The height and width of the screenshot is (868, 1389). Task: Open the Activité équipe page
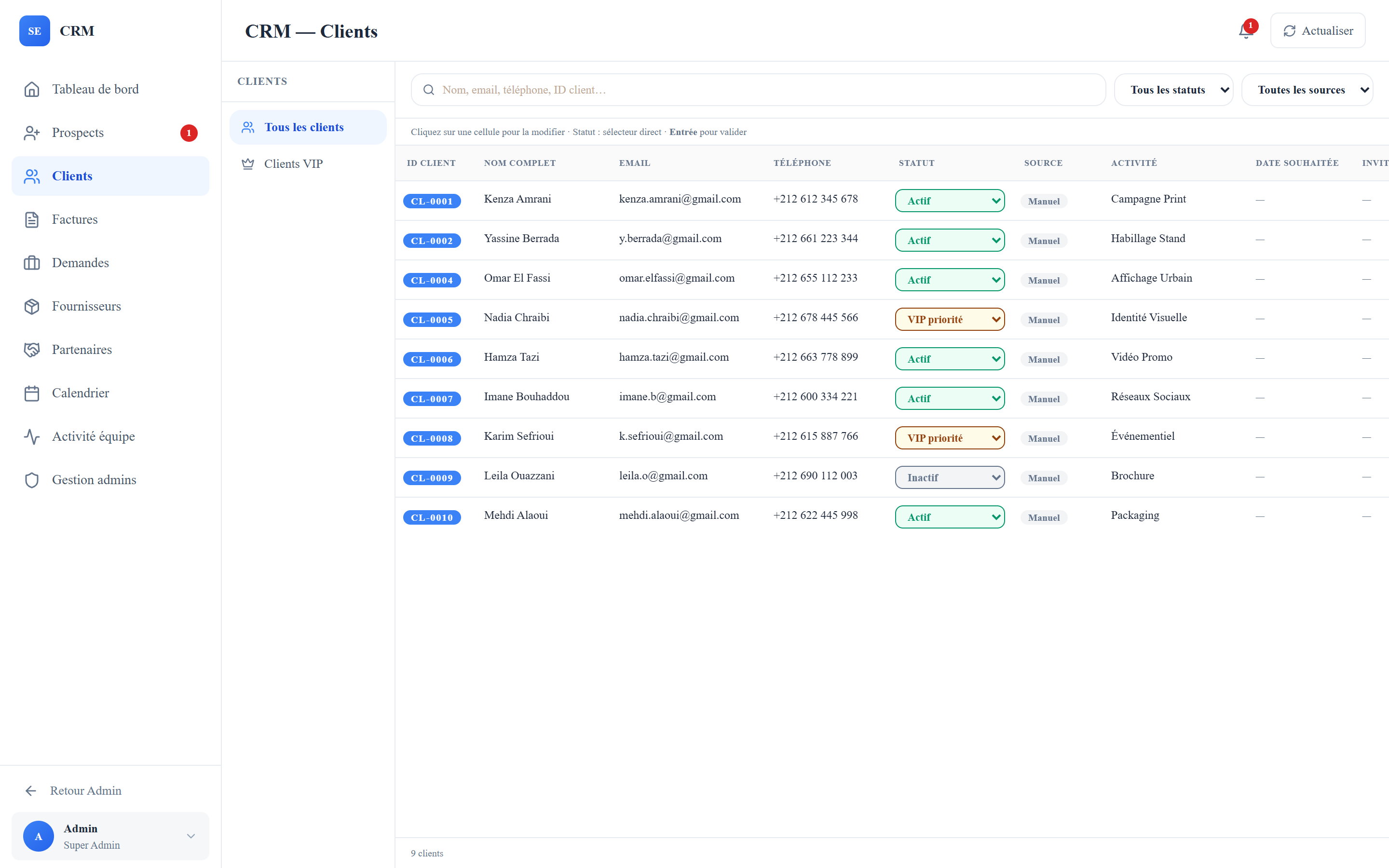click(x=110, y=437)
